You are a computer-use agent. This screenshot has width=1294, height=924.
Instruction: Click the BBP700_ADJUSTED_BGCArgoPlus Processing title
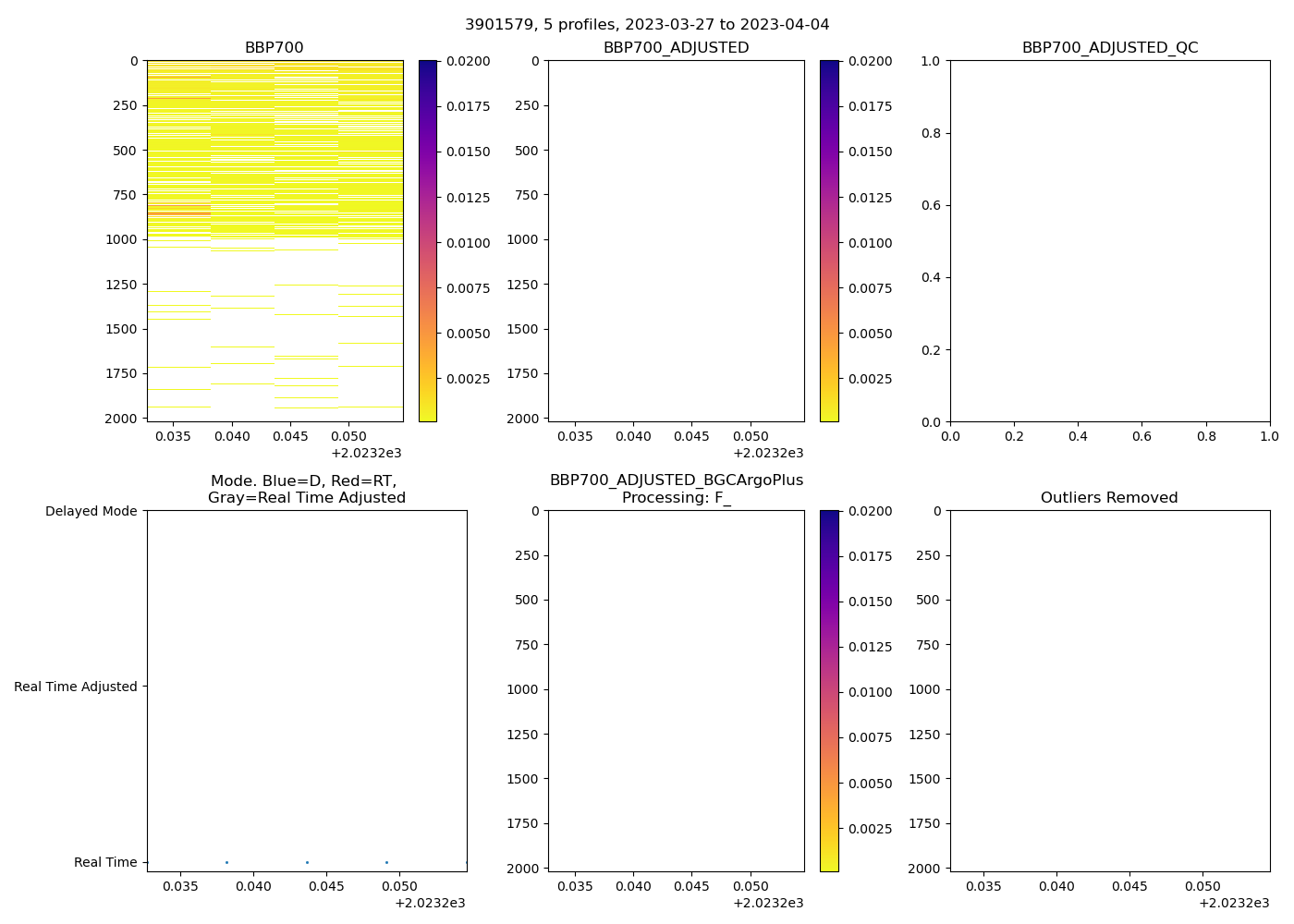click(x=676, y=489)
